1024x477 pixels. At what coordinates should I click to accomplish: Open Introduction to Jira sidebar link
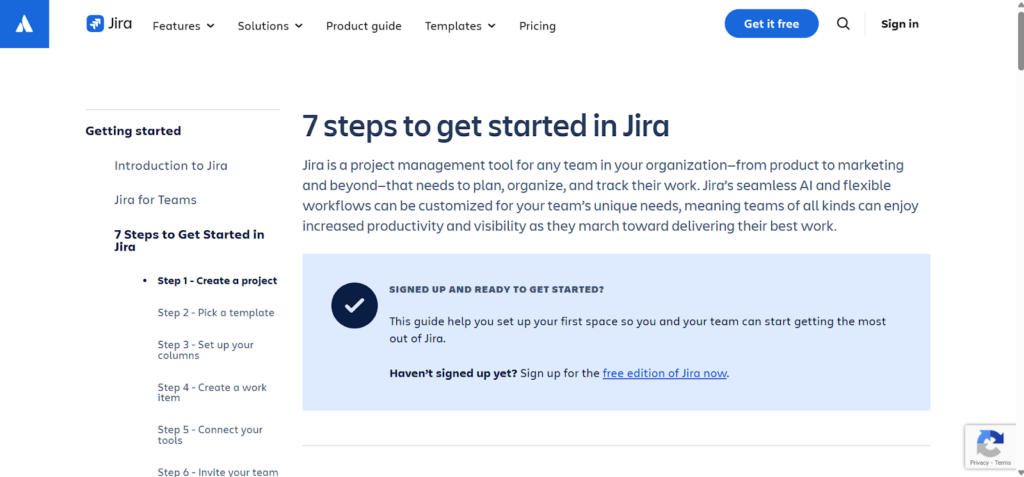point(171,166)
